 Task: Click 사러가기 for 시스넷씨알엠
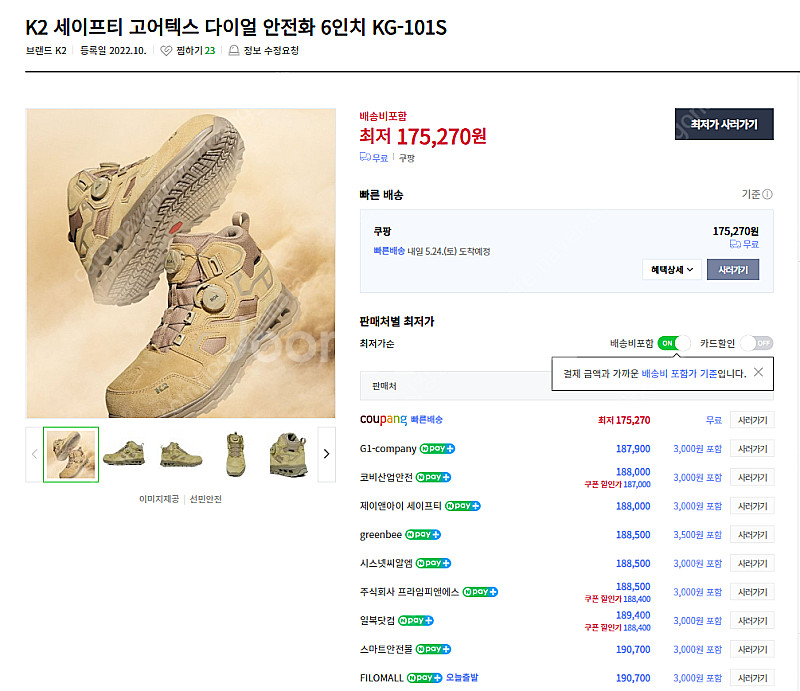click(752, 563)
